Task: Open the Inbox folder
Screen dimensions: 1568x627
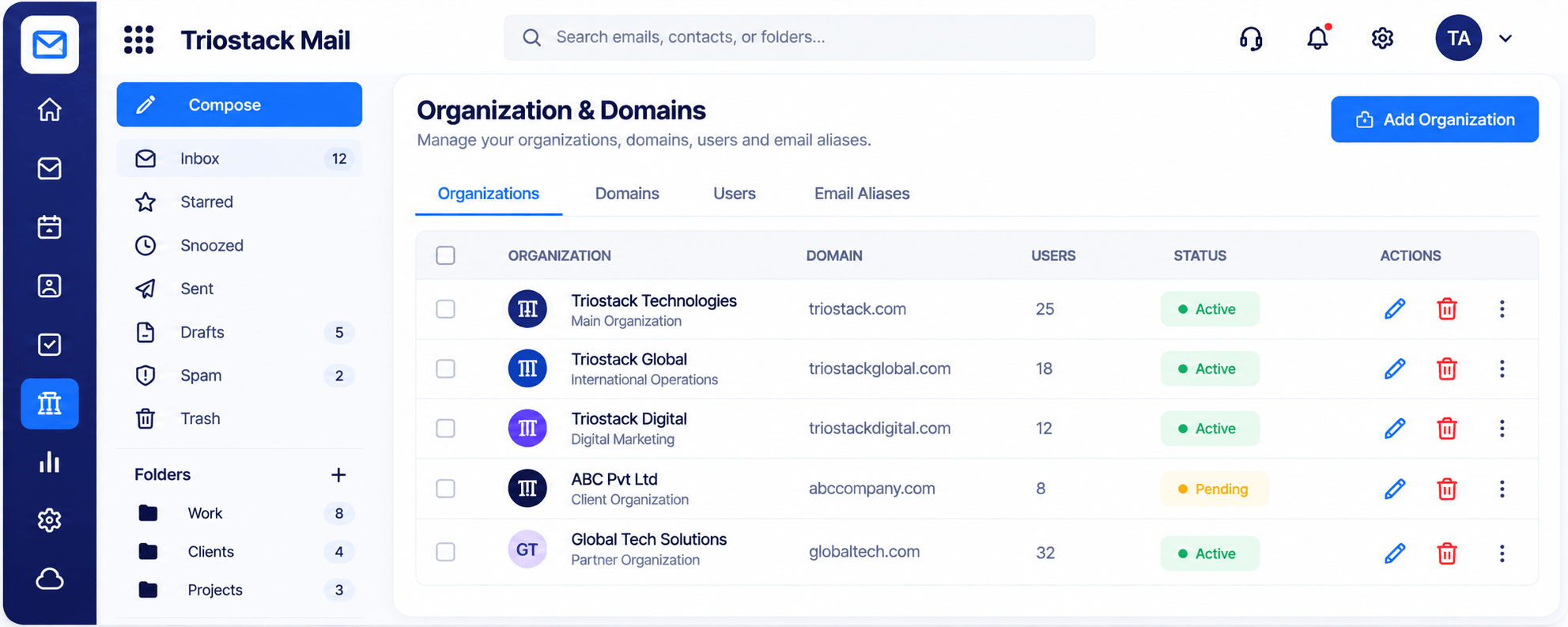Action: click(x=240, y=158)
